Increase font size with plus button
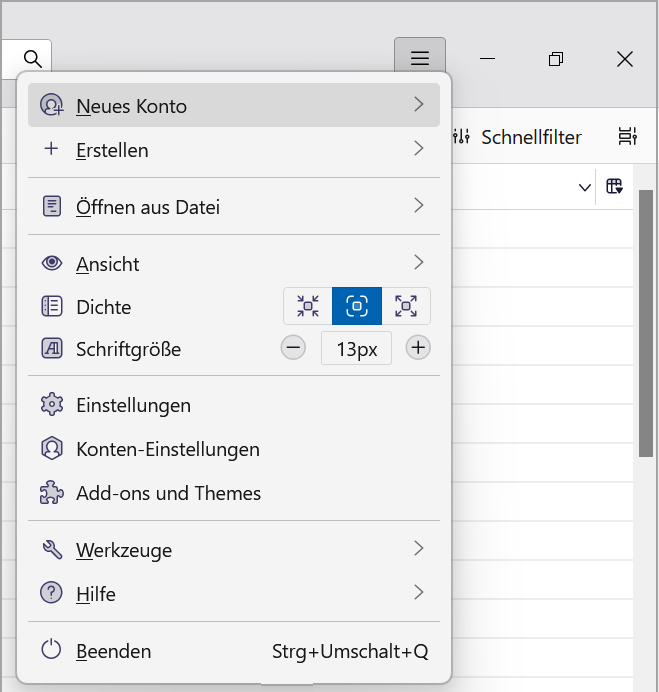659x692 pixels. click(418, 348)
